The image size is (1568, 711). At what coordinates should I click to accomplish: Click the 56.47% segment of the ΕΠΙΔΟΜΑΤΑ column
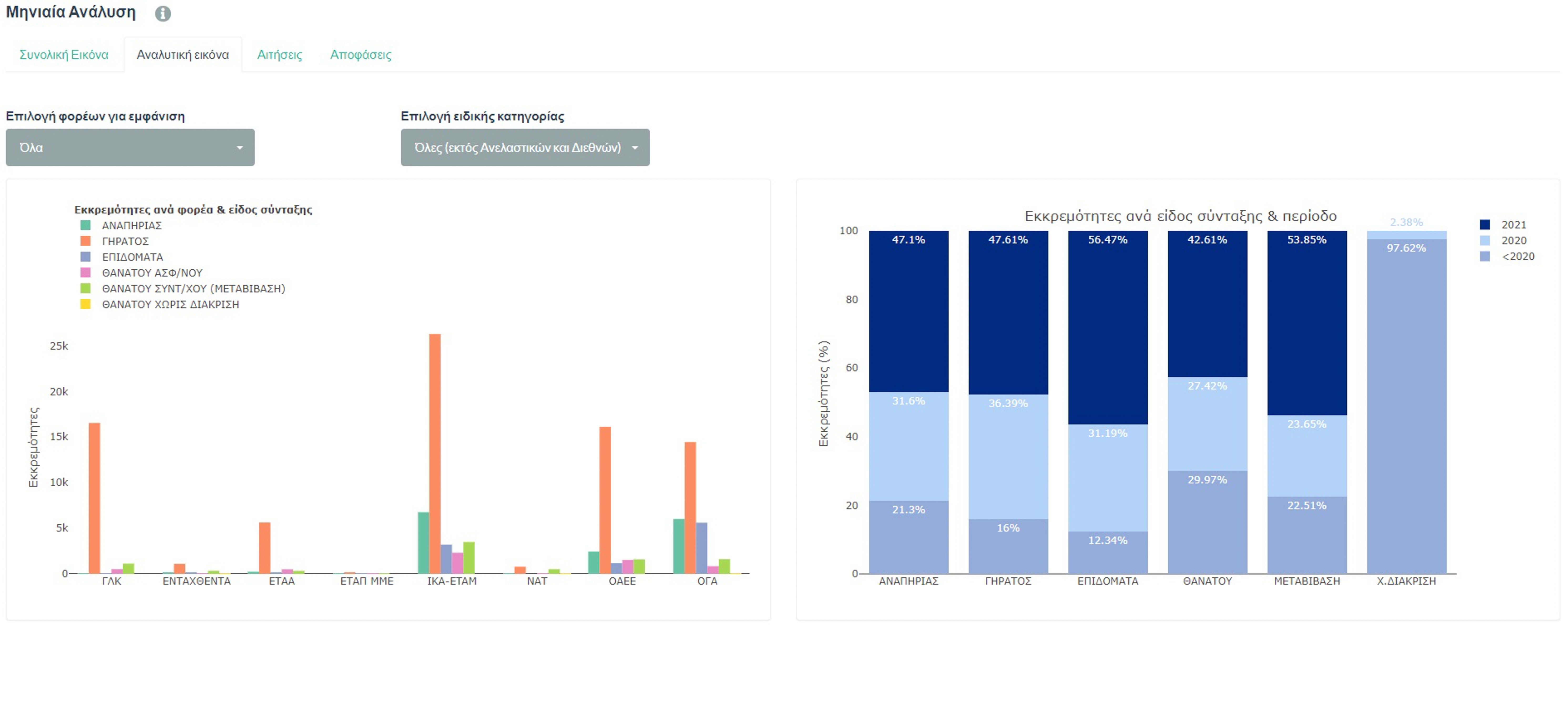1108,328
